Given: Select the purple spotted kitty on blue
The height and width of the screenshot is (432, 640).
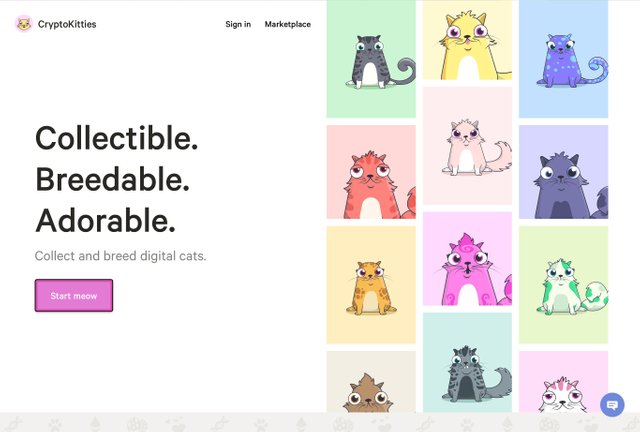Looking at the screenshot, I should 563,59.
